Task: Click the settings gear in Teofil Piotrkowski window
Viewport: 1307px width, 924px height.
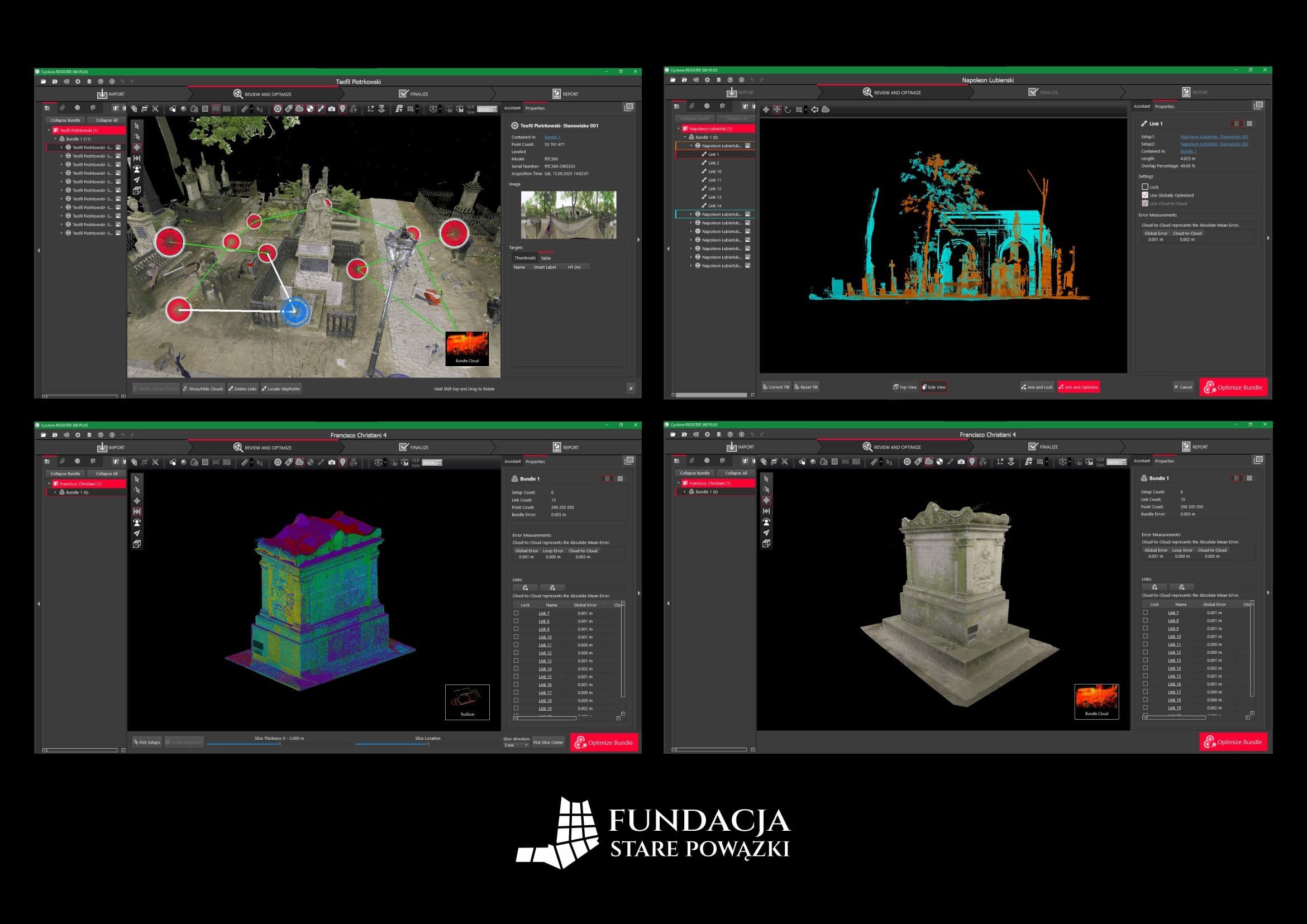Action: pyautogui.click(x=78, y=82)
